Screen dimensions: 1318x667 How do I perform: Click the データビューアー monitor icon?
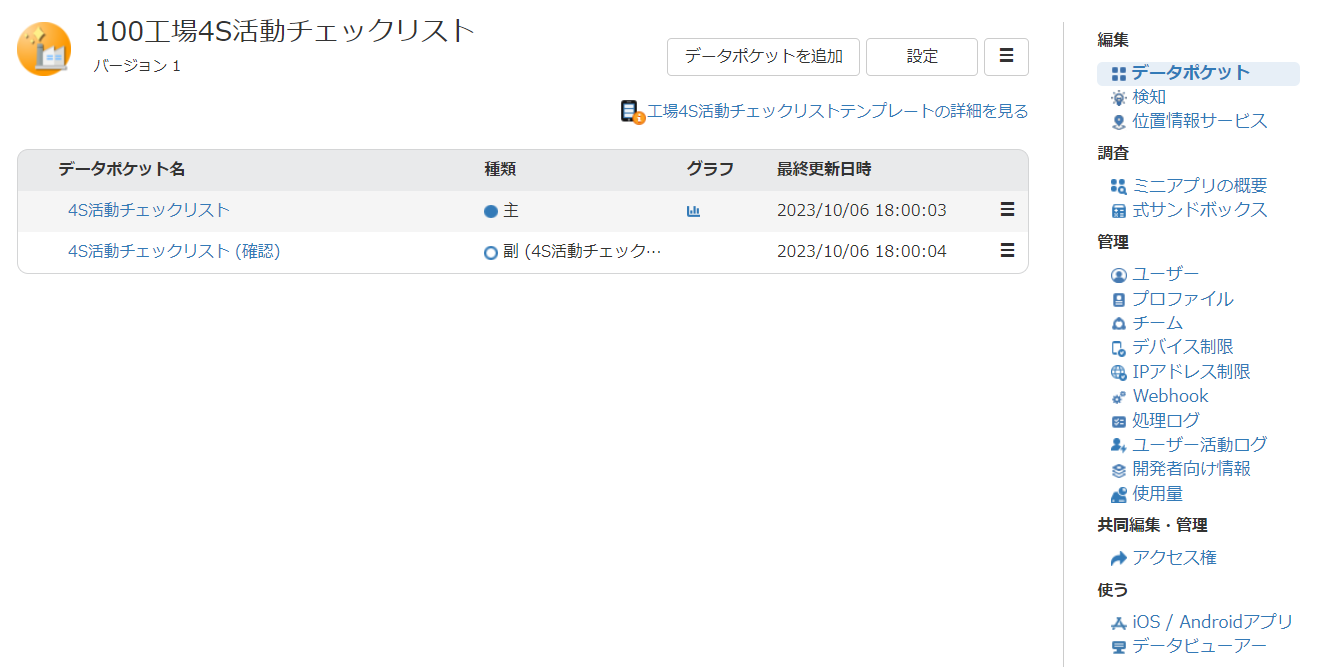click(x=1119, y=647)
